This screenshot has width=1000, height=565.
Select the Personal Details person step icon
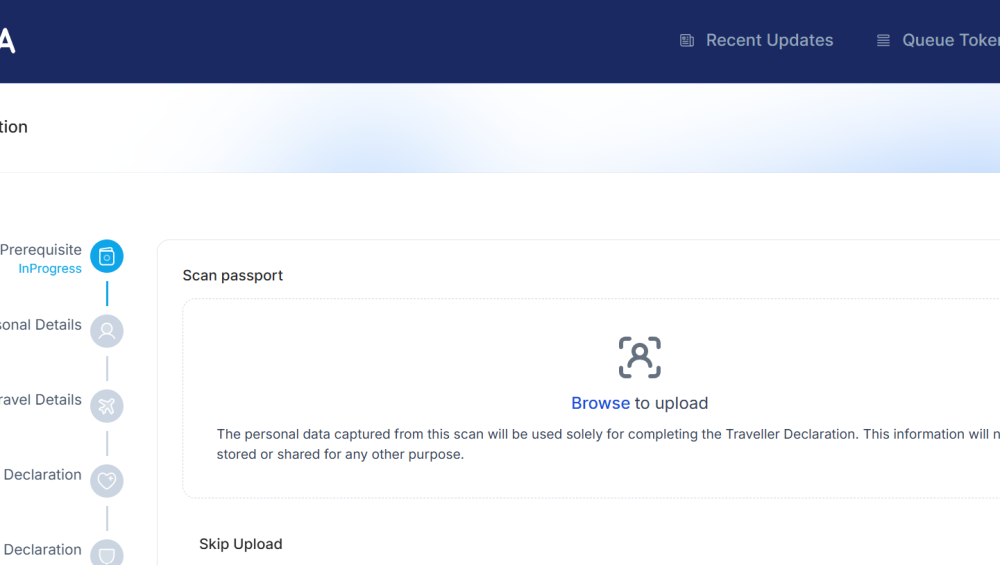click(x=107, y=331)
